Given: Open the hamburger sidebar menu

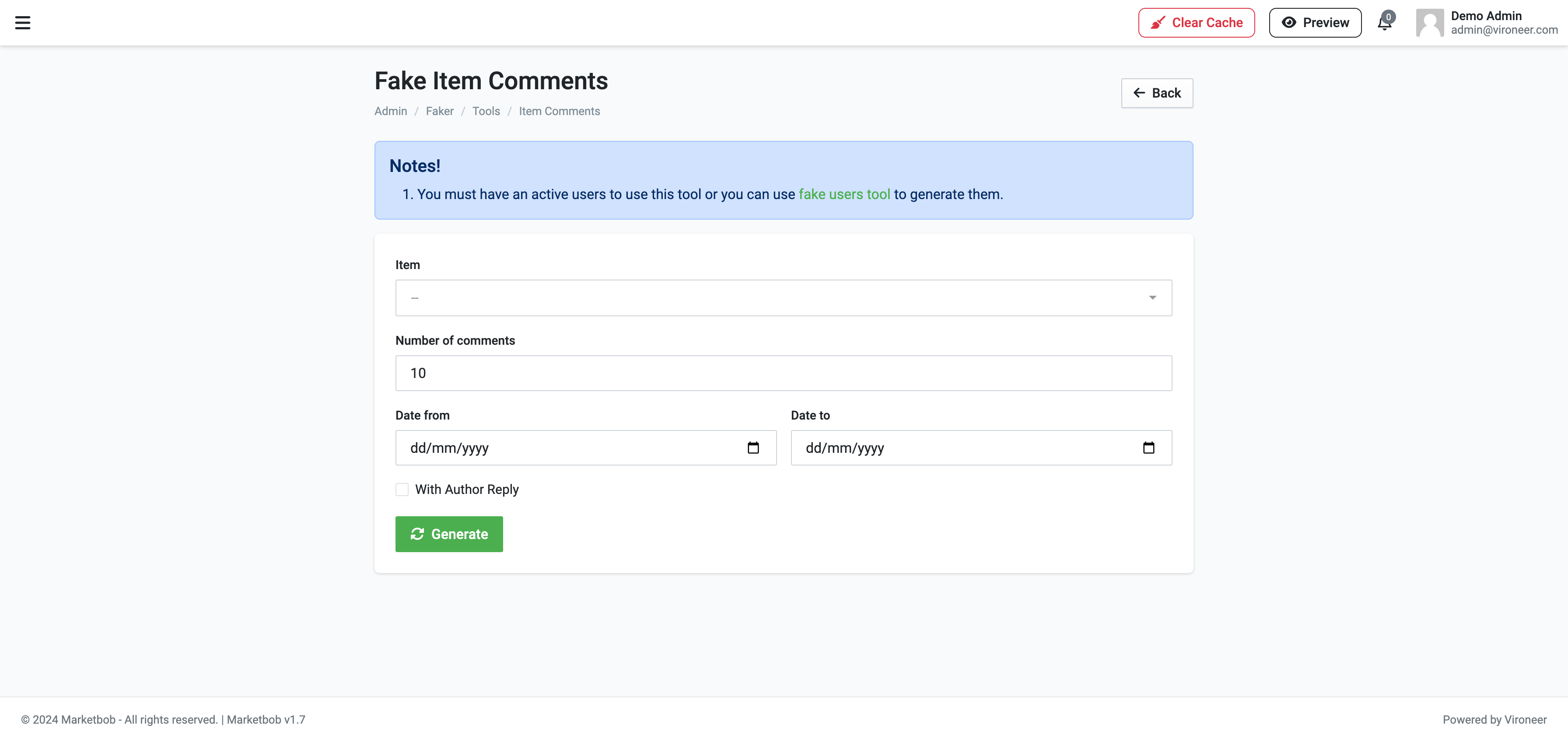Looking at the screenshot, I should [x=22, y=22].
